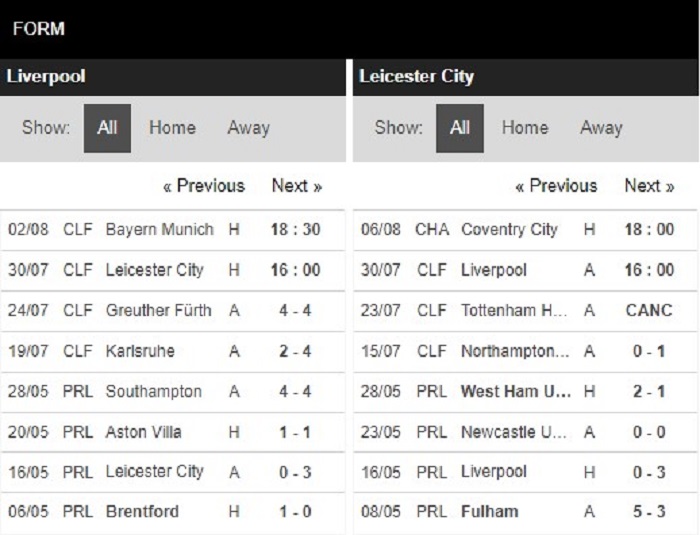Select the Brentford 1-0 match row
Screen dimensions: 700x535
pyautogui.click(x=172, y=512)
